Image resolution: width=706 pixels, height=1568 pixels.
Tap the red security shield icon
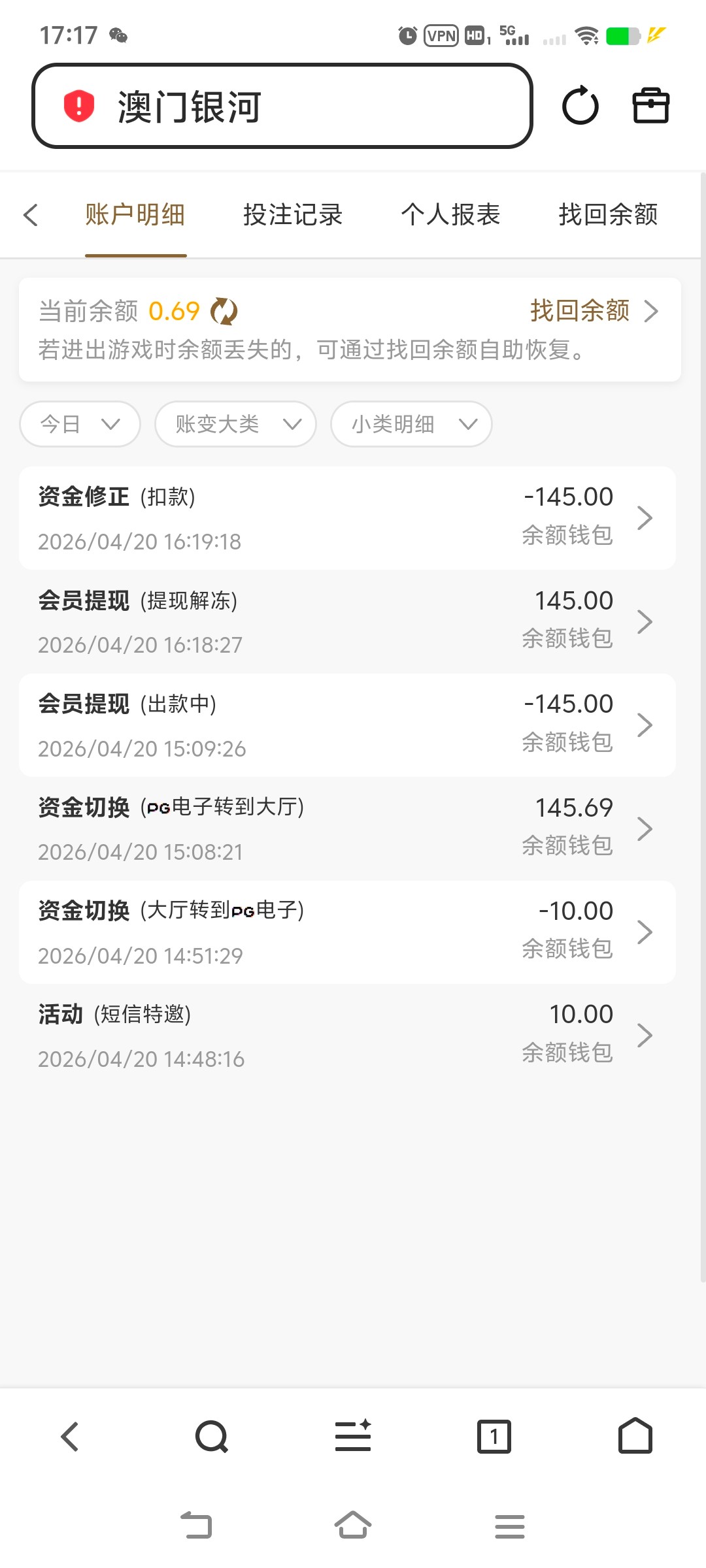click(79, 106)
